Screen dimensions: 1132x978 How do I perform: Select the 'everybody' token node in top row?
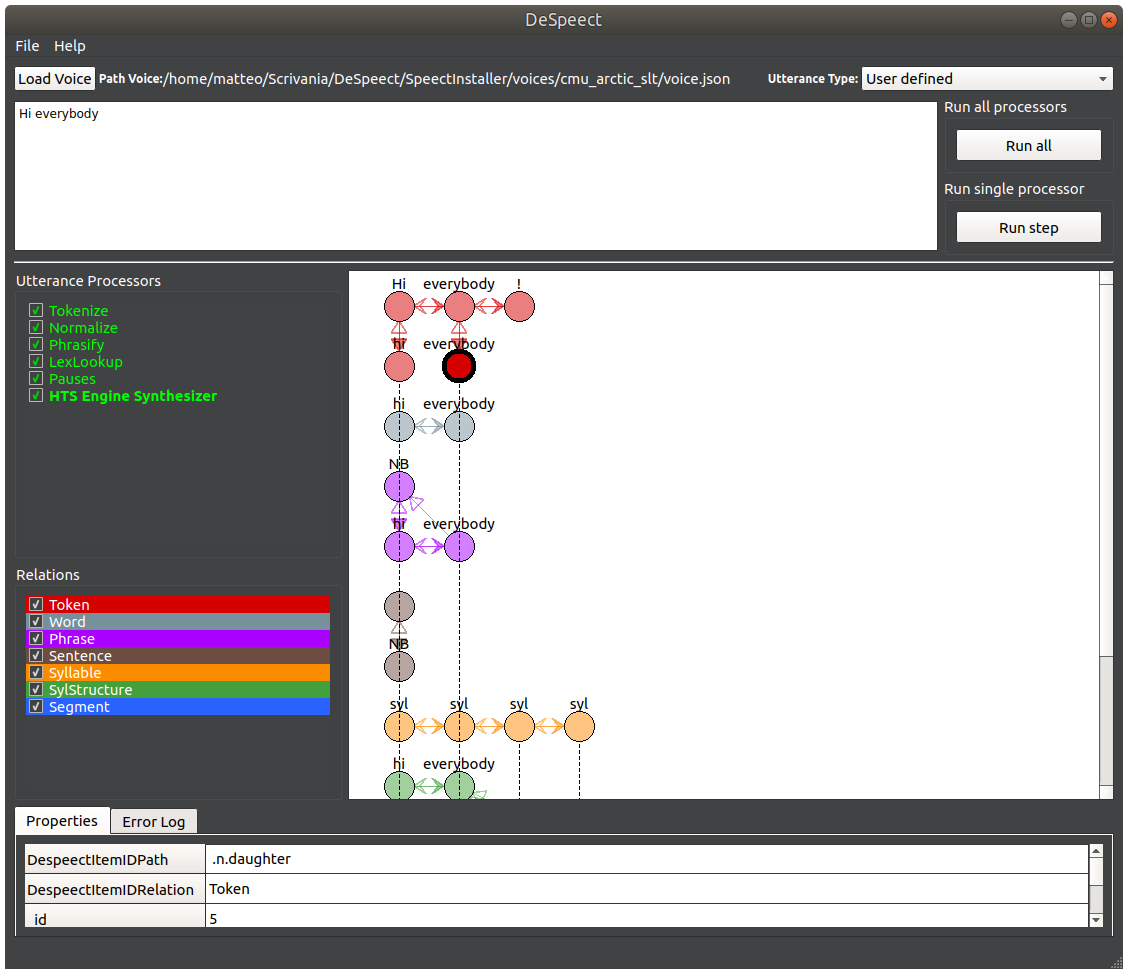click(x=459, y=307)
